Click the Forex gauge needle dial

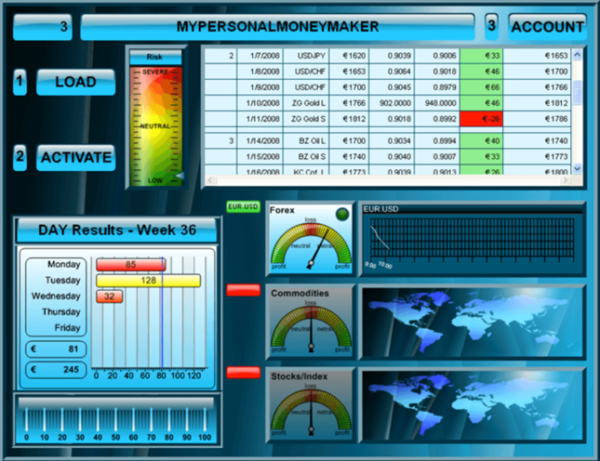coord(311,247)
